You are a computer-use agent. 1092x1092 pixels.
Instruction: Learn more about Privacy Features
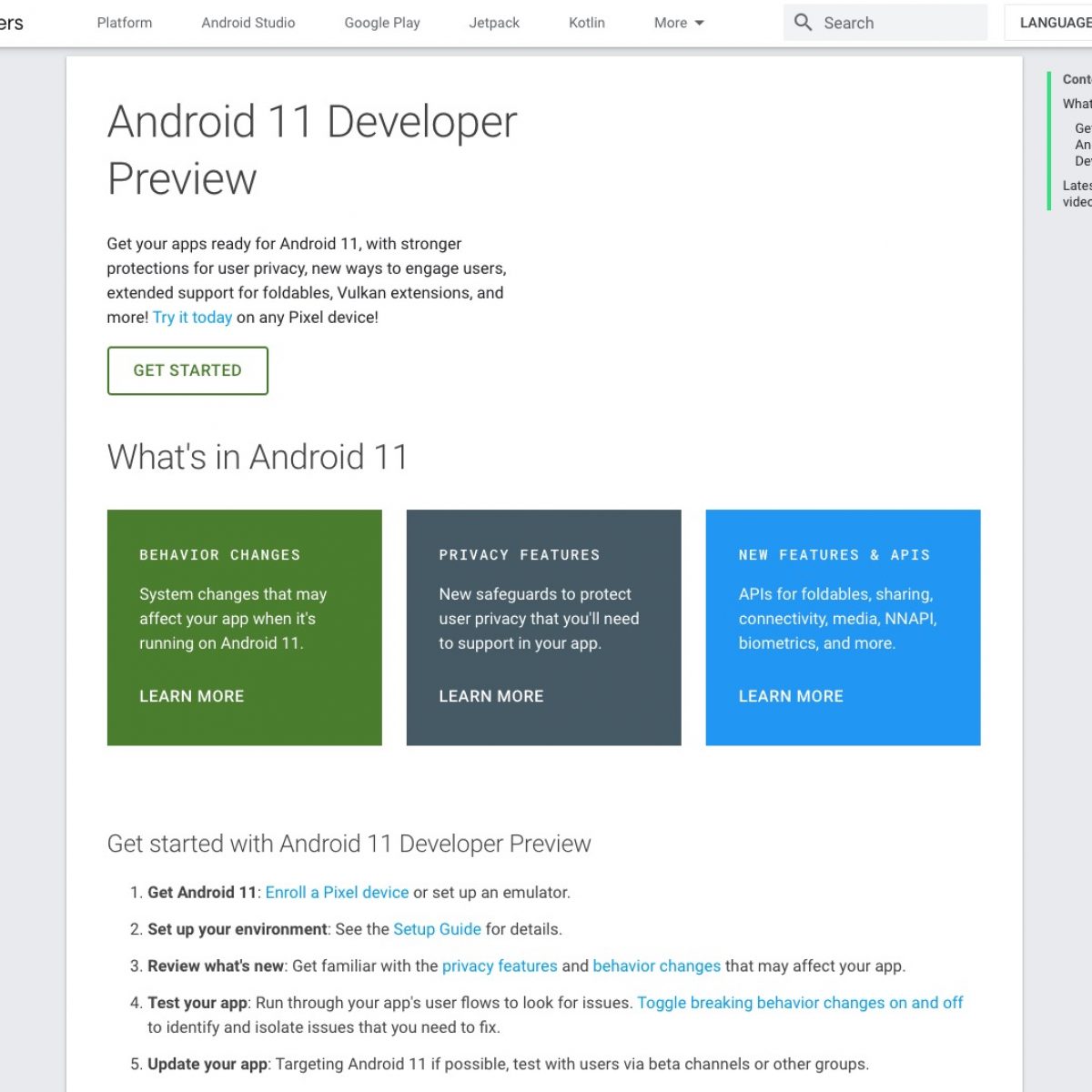tap(491, 696)
